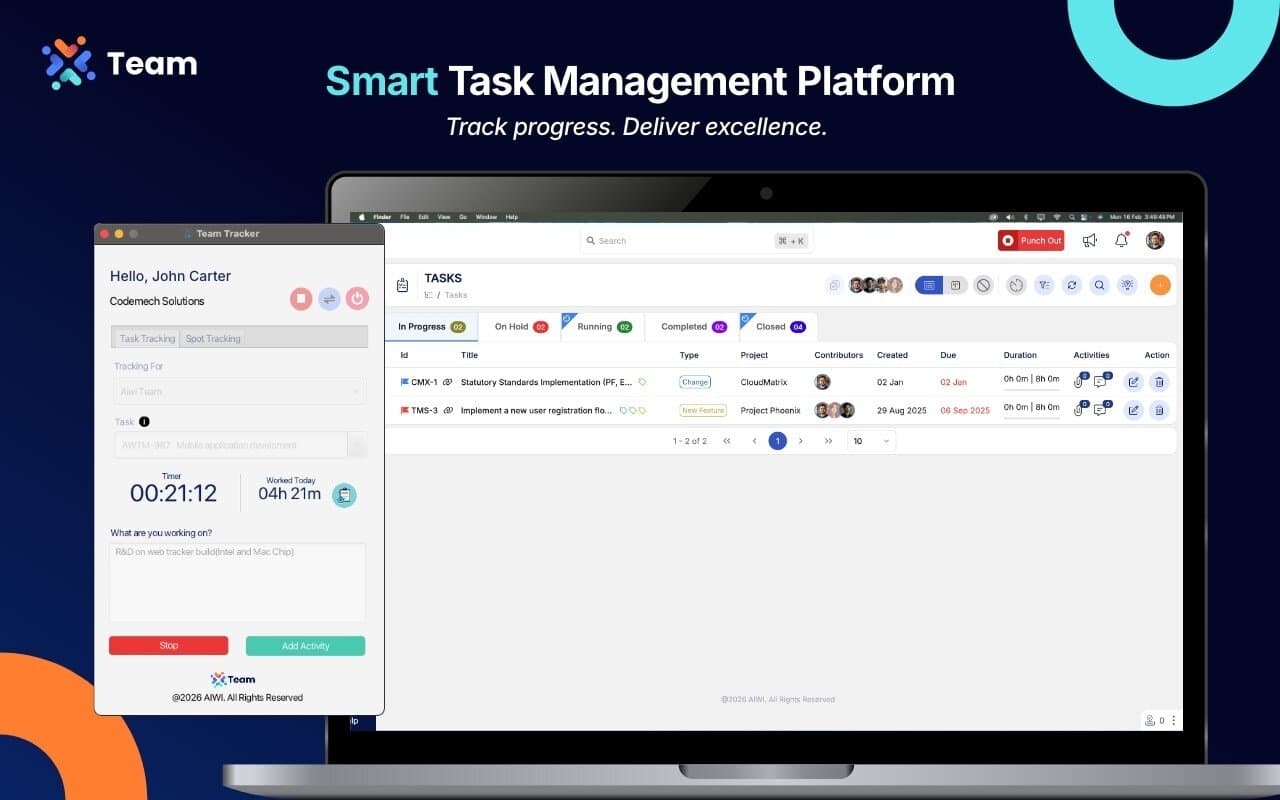Open the Completed tab
Image resolution: width=1280 pixels, height=800 pixels.
[693, 327]
